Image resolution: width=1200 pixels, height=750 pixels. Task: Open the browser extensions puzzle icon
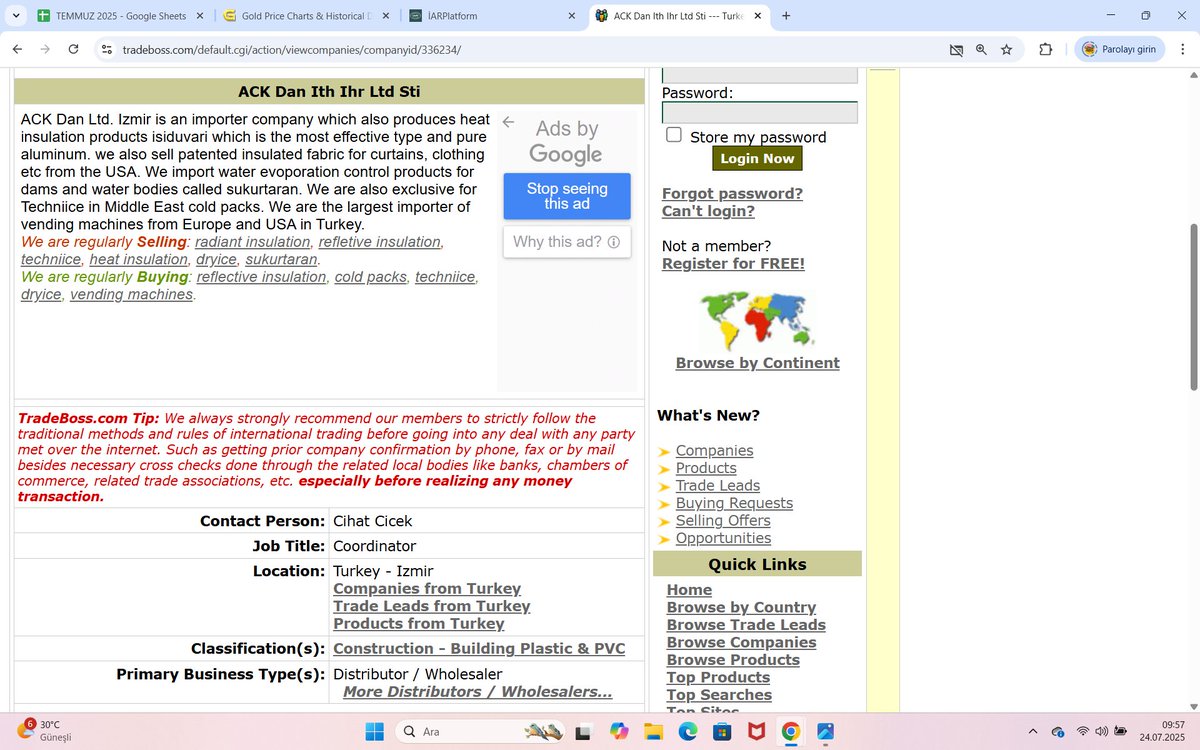(x=1046, y=49)
